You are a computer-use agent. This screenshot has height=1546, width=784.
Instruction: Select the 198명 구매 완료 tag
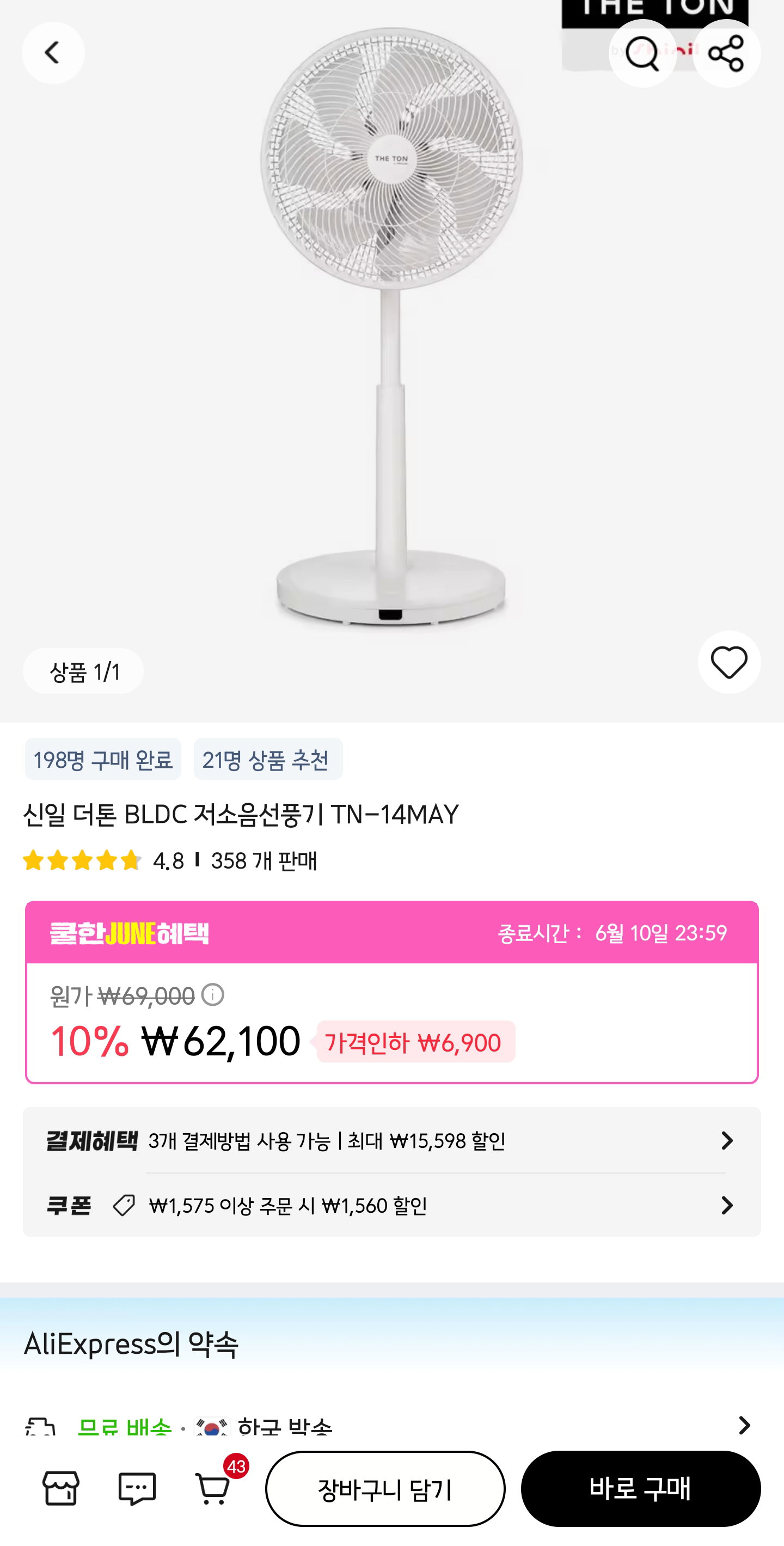(102, 759)
